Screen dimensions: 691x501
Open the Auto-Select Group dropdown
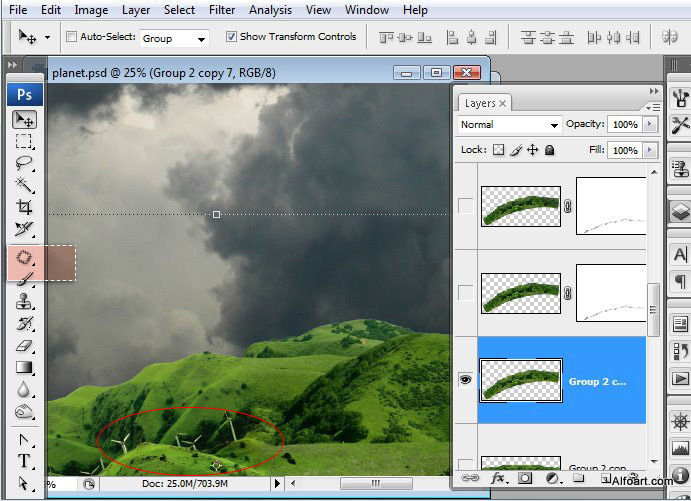(174, 38)
